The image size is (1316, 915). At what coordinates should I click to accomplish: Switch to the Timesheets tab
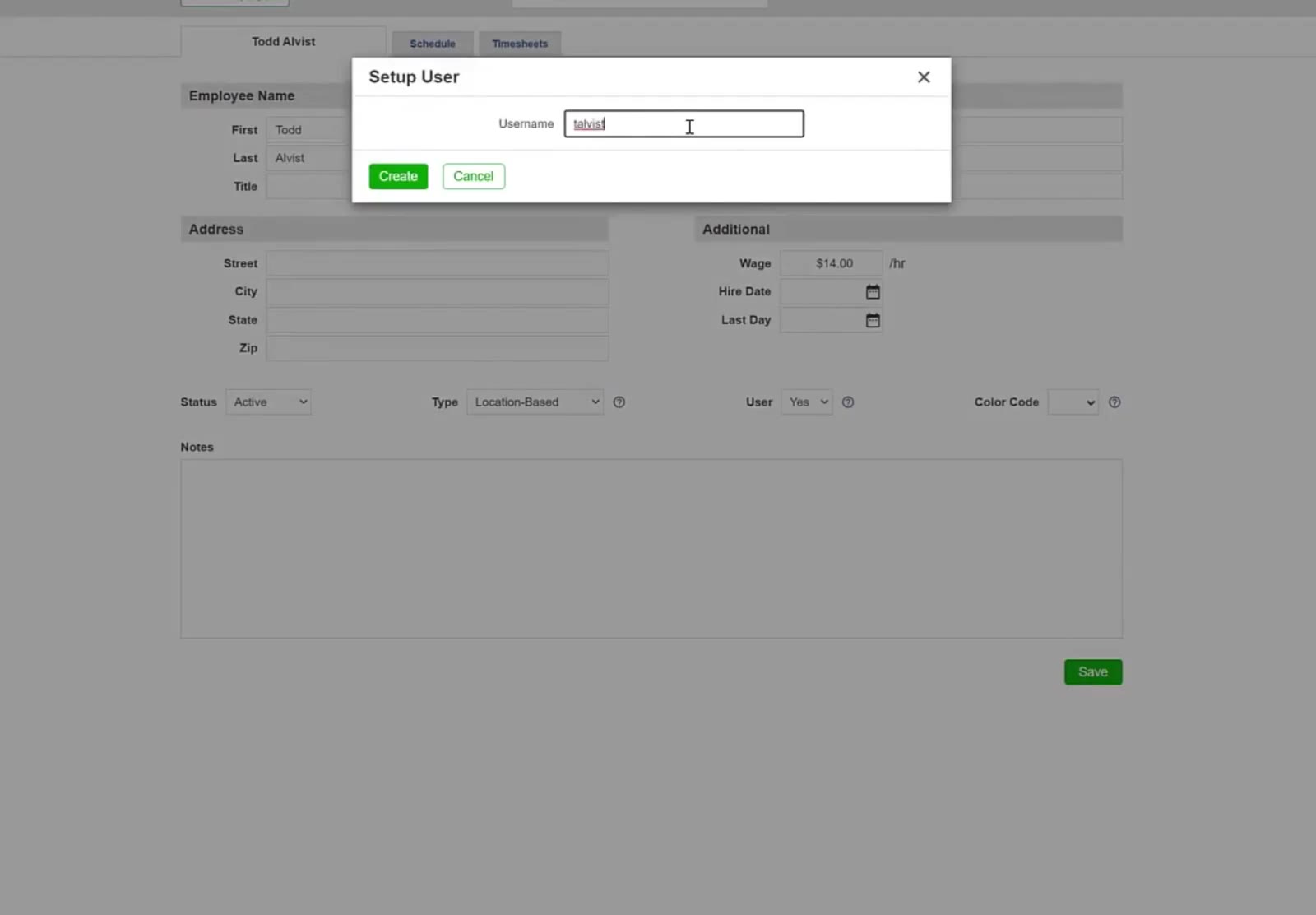click(520, 44)
